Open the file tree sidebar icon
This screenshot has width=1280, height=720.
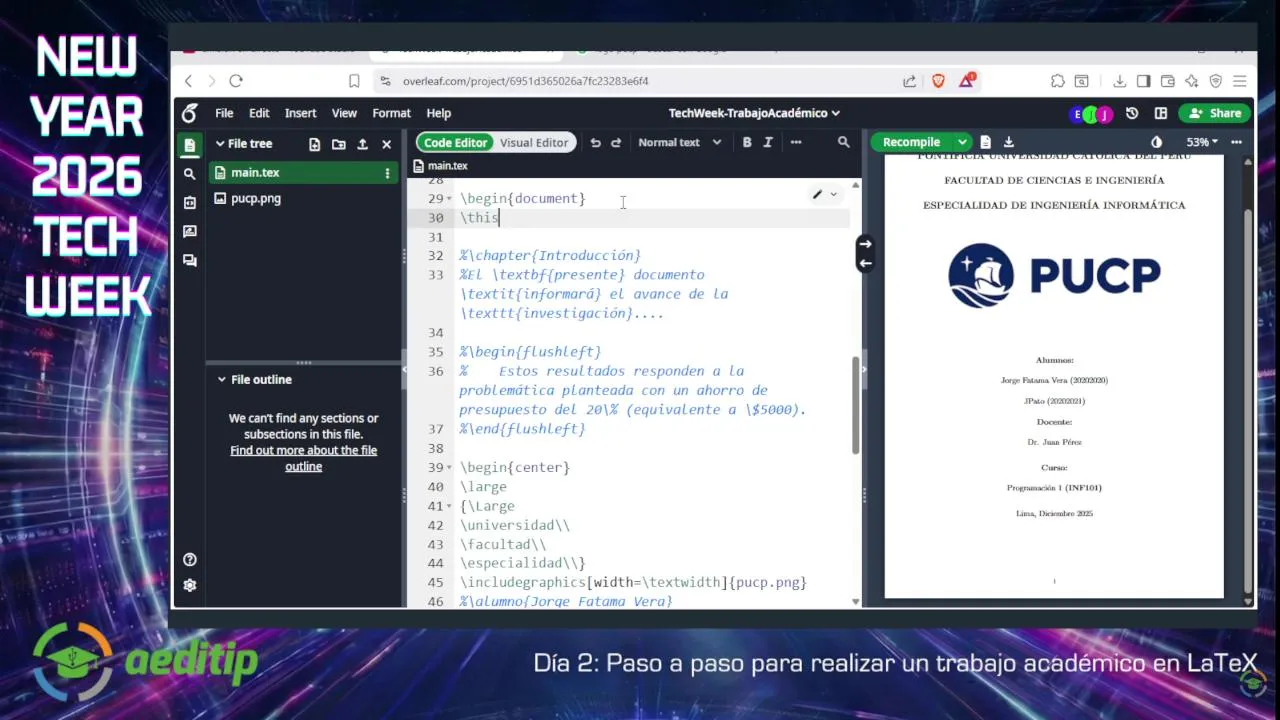coord(190,145)
